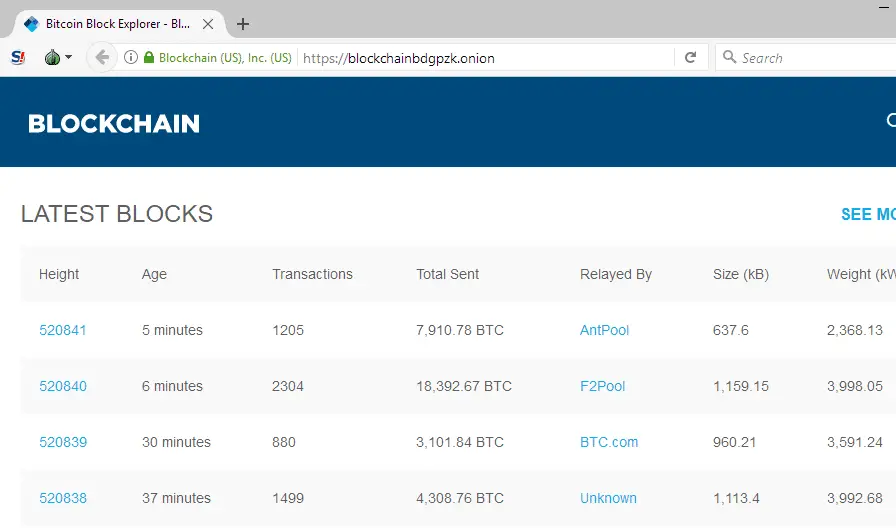Screen dimensions: 896x528
Task: Click the 7,910.78 BTC value
Action: point(460,330)
